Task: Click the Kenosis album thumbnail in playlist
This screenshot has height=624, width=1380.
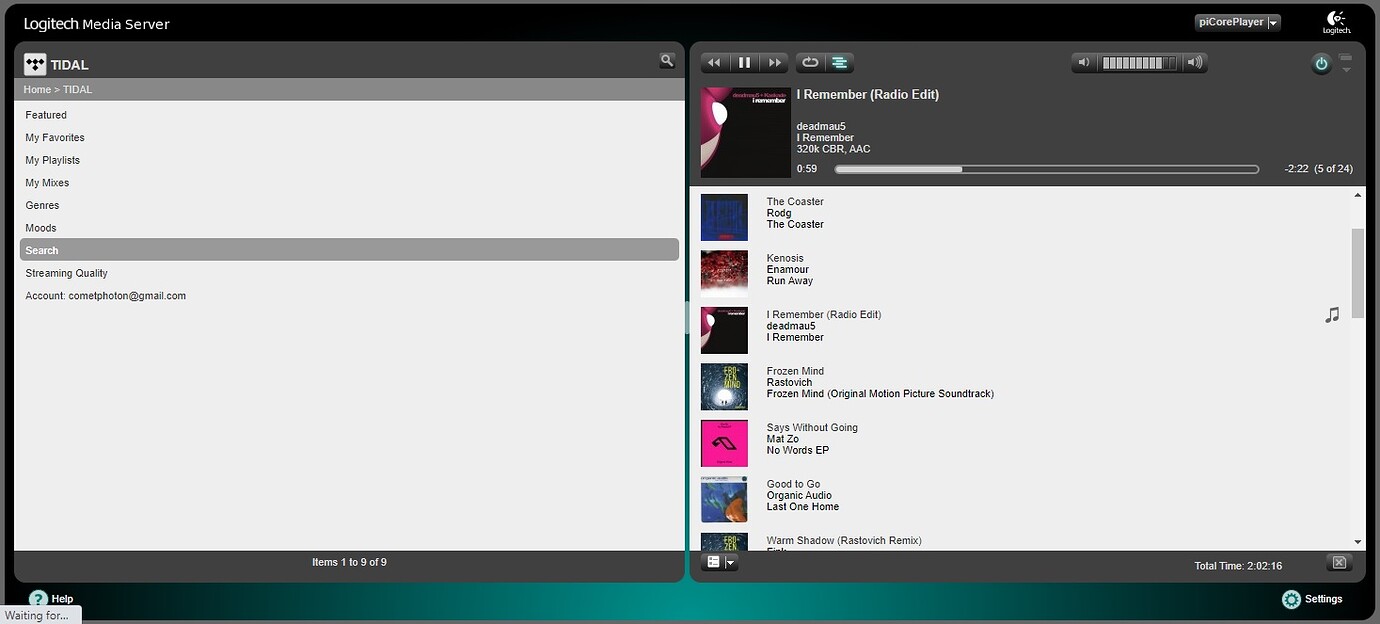Action: pos(724,273)
